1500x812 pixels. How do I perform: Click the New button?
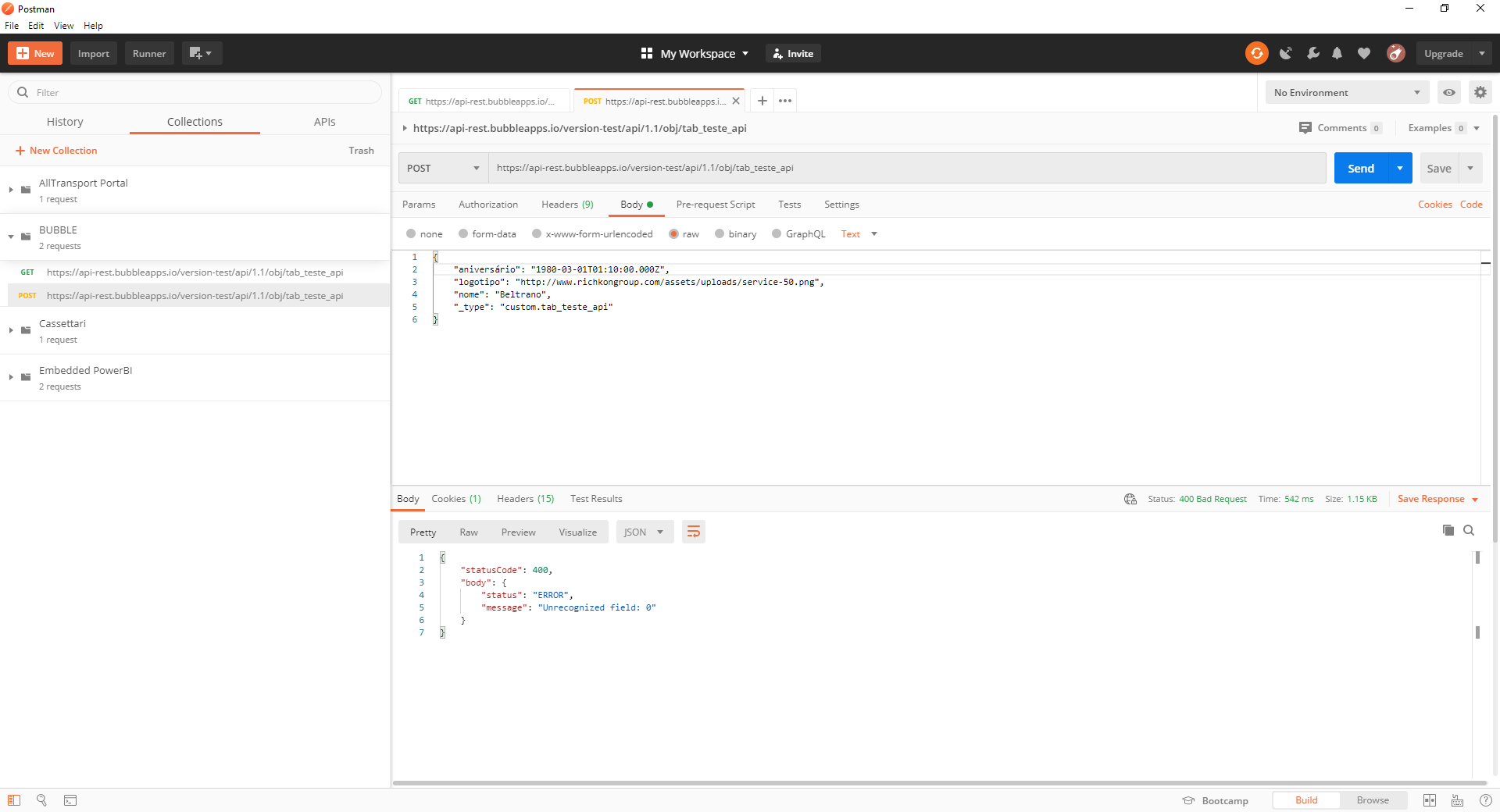coord(35,53)
